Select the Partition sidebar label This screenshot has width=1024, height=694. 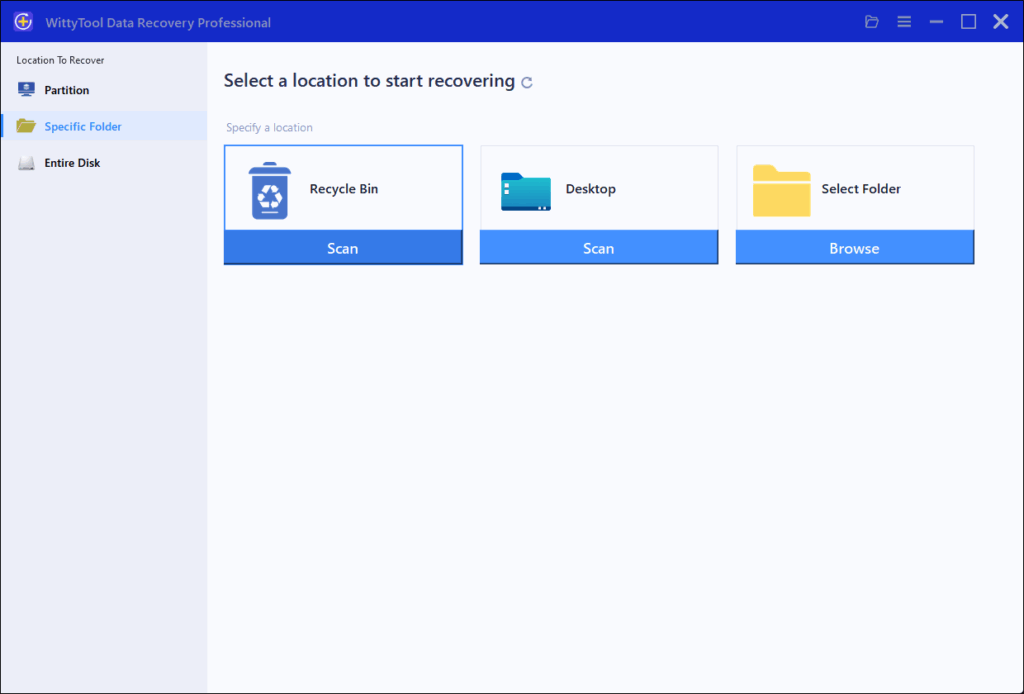[x=67, y=90]
